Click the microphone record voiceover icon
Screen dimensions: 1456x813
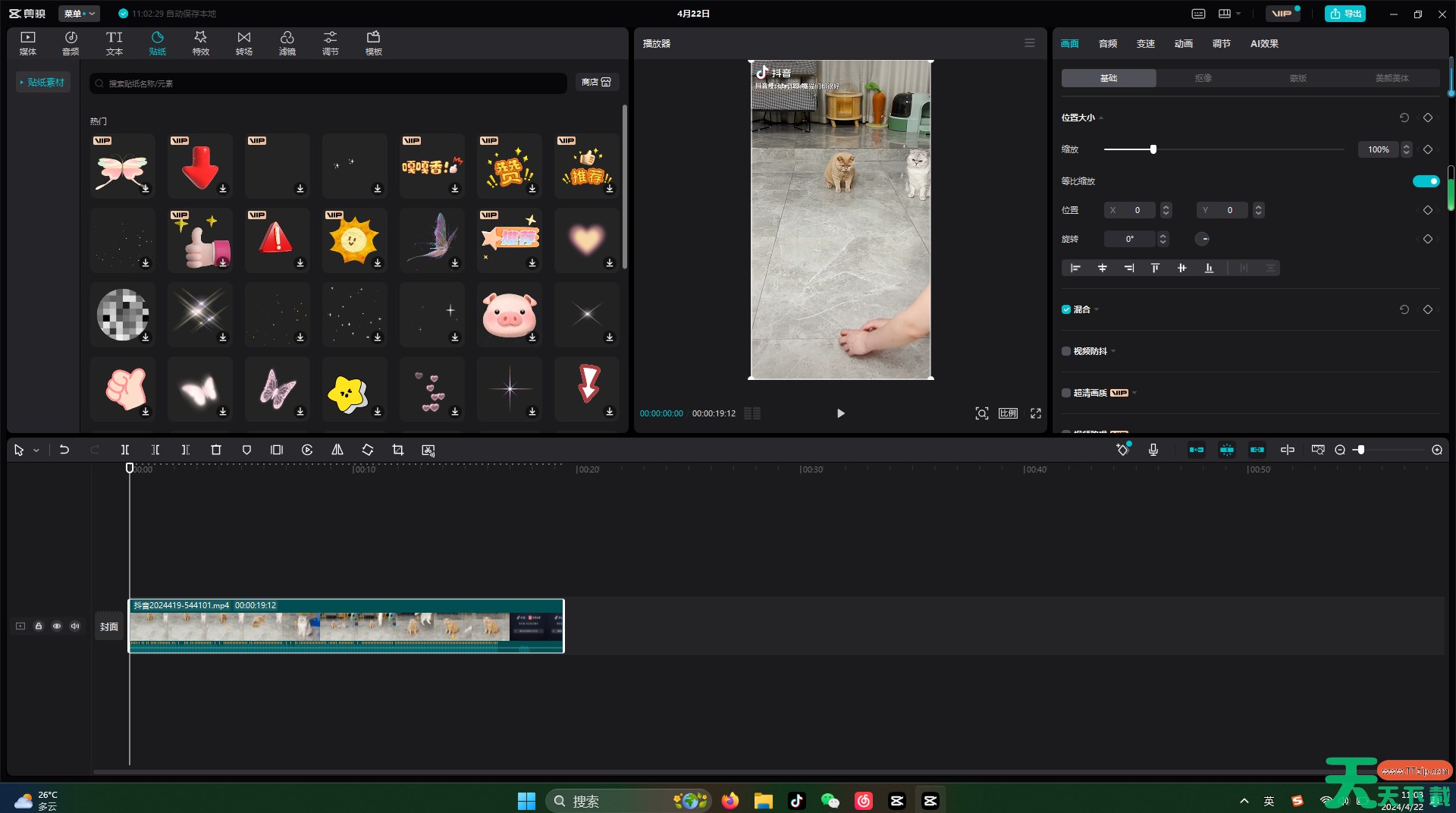tap(1153, 450)
